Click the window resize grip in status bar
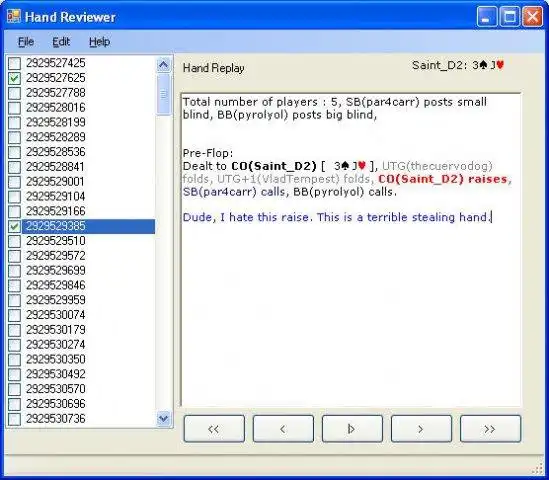Image resolution: width=549 pixels, height=480 pixels. coord(537,469)
